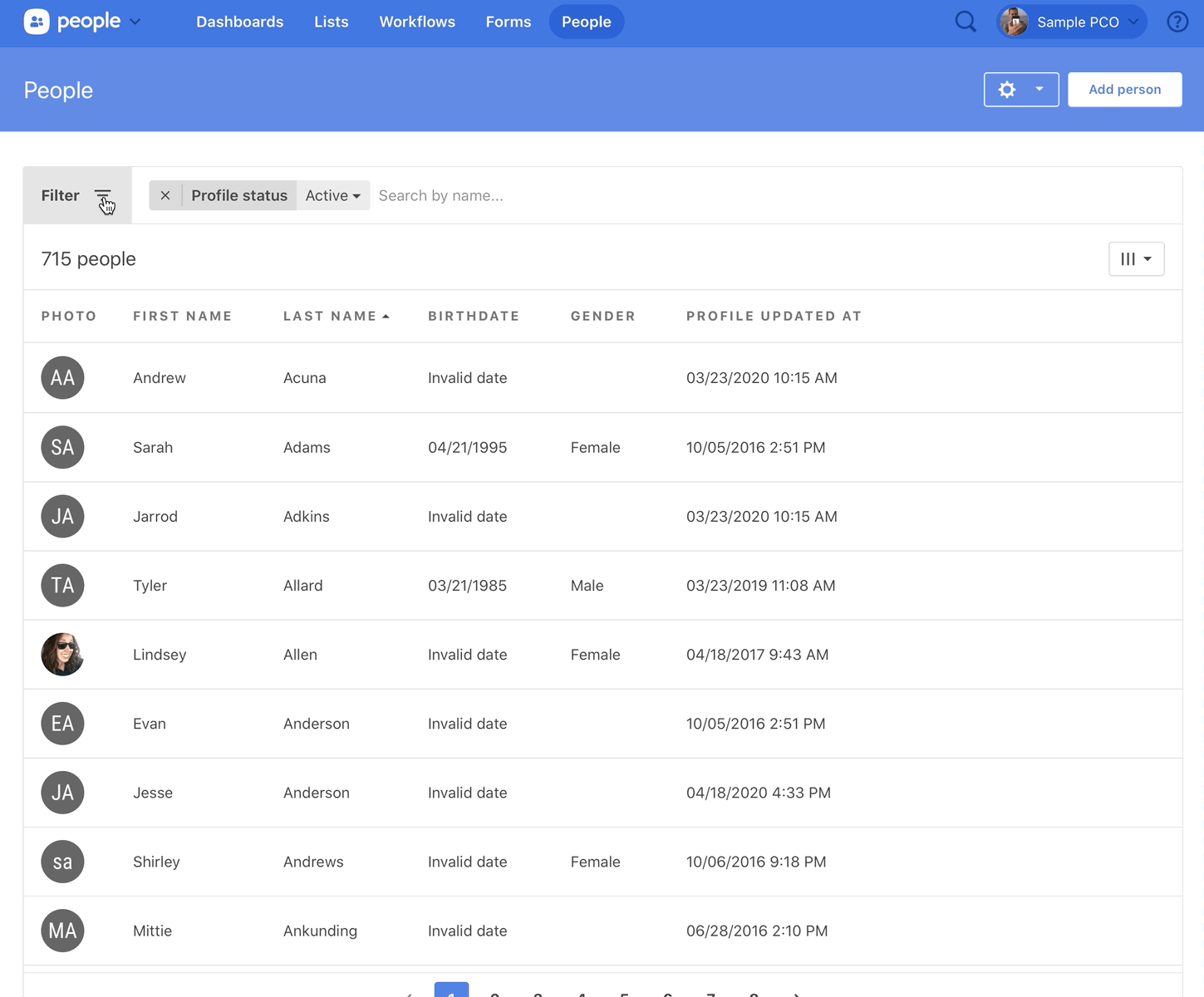Viewport: 1204px width, 997px height.
Task: Click the settings gear icon
Action: [1007, 90]
